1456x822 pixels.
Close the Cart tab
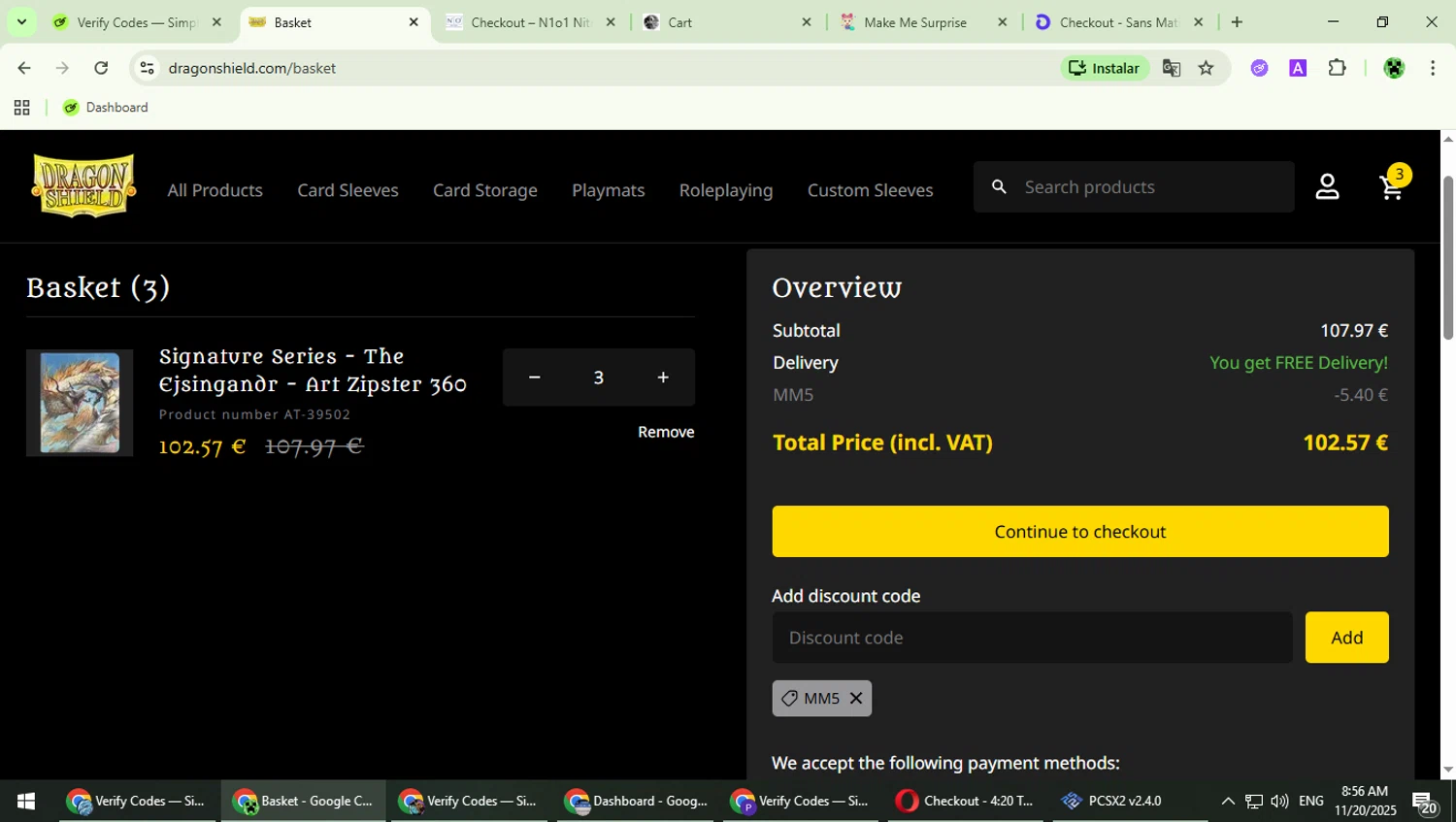[806, 21]
